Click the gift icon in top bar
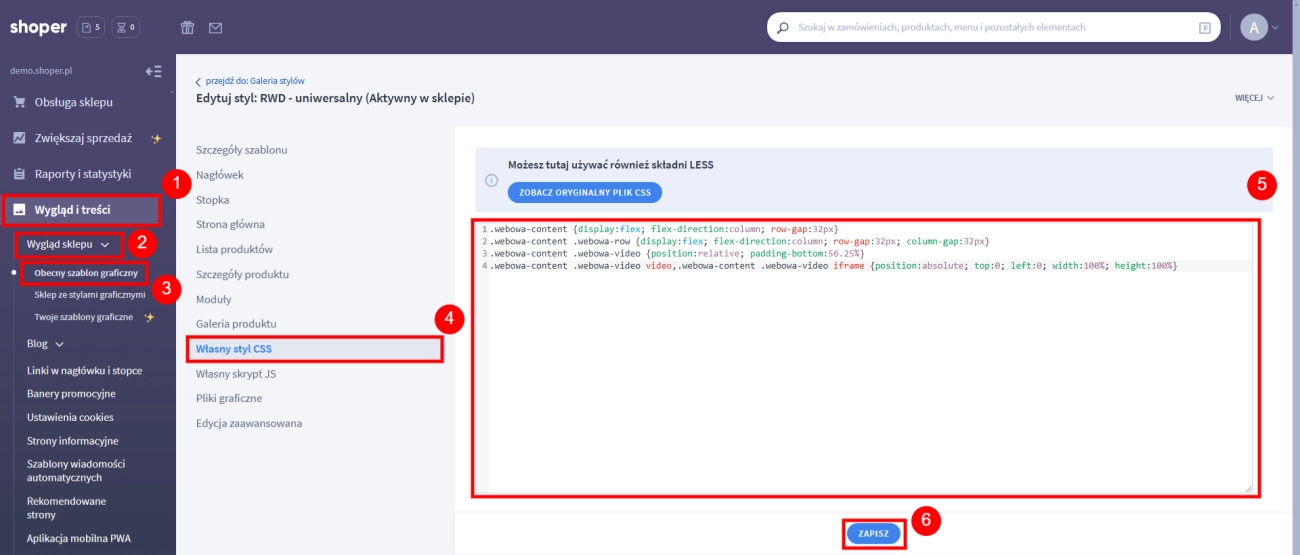The height and width of the screenshot is (555, 1300). point(187,28)
